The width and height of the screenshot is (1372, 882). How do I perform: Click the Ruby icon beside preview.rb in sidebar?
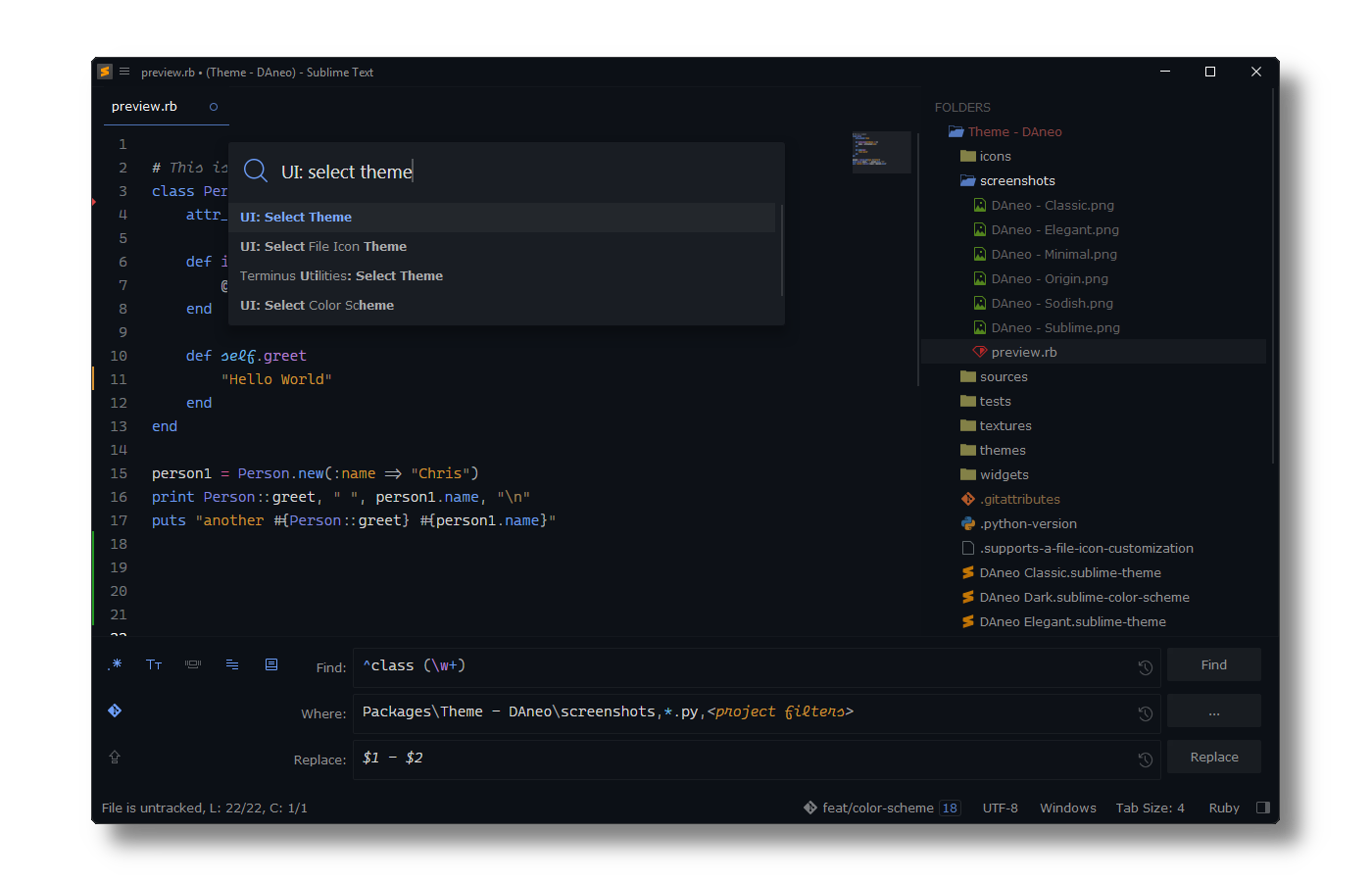pos(980,352)
